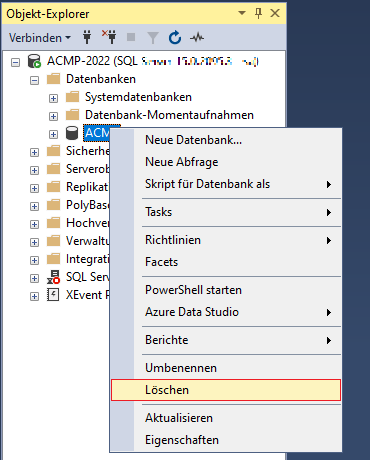Click the Integration Services folder icon

click(53, 259)
